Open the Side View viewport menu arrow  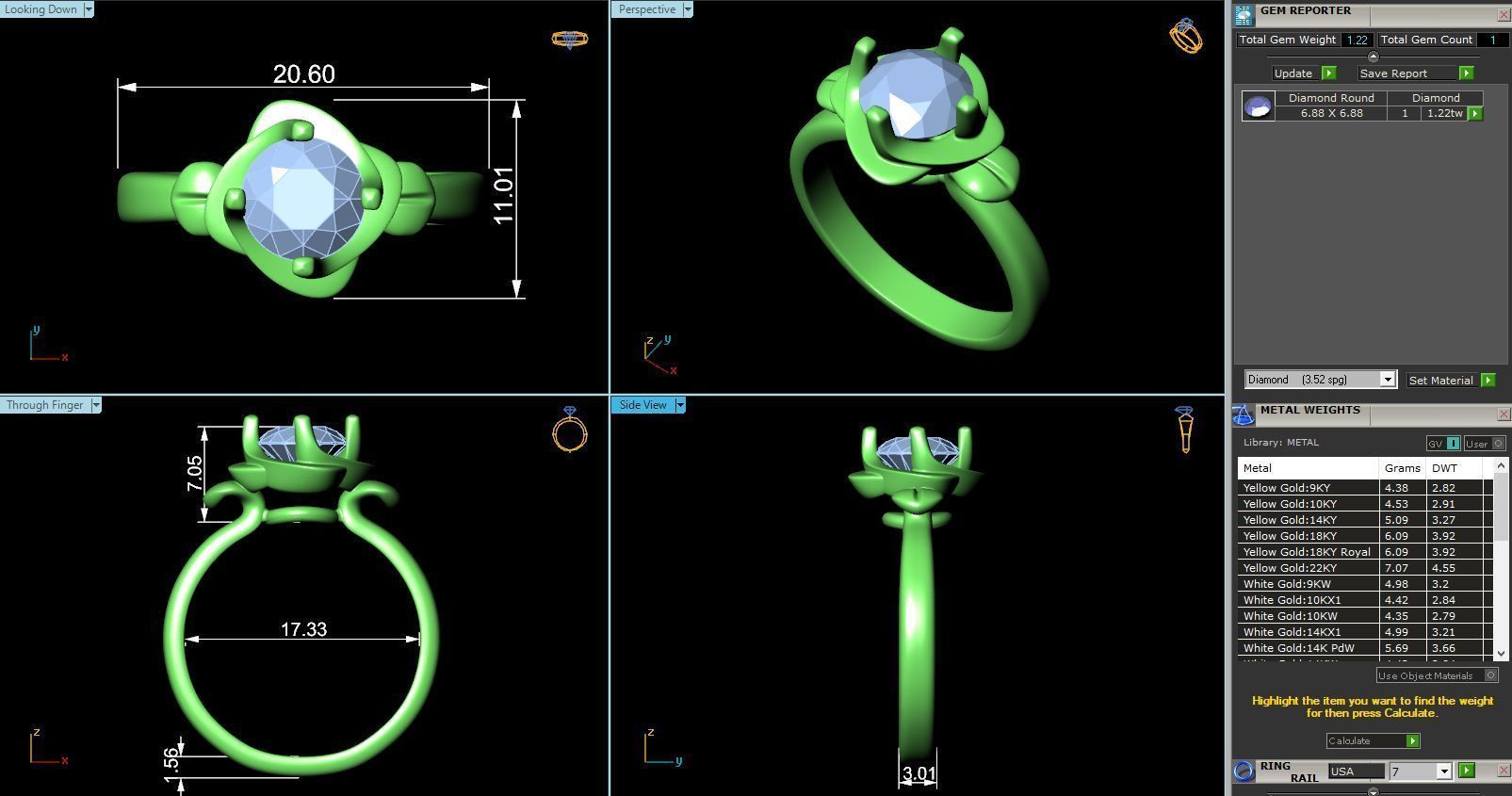click(x=679, y=405)
